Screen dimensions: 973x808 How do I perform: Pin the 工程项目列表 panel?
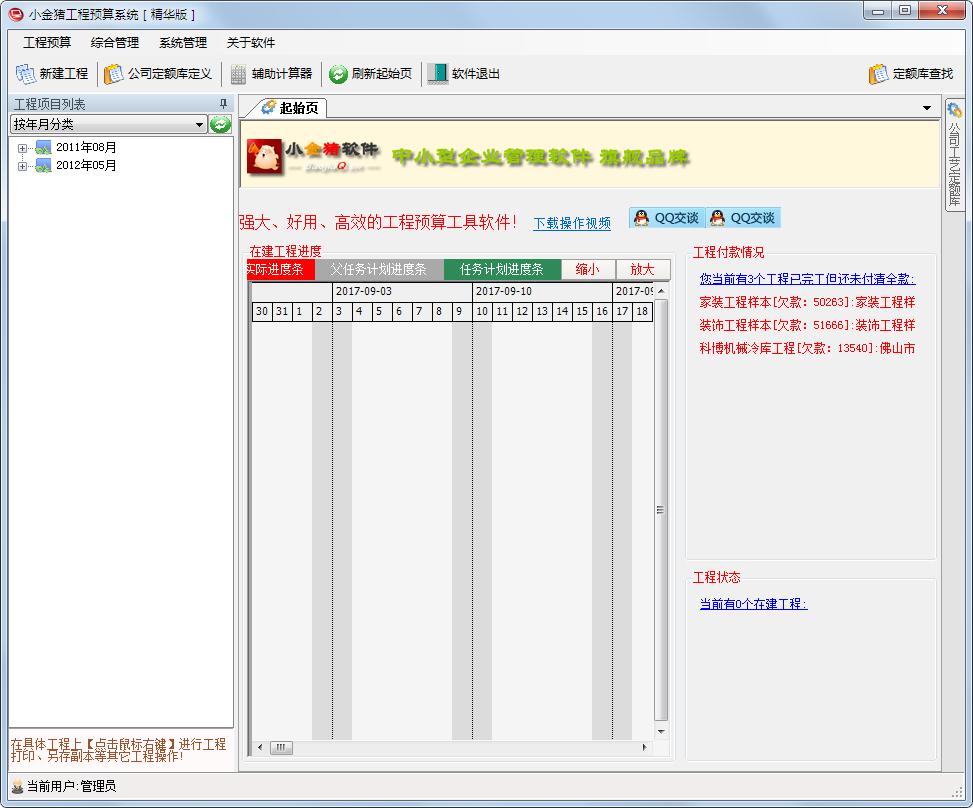(223, 104)
